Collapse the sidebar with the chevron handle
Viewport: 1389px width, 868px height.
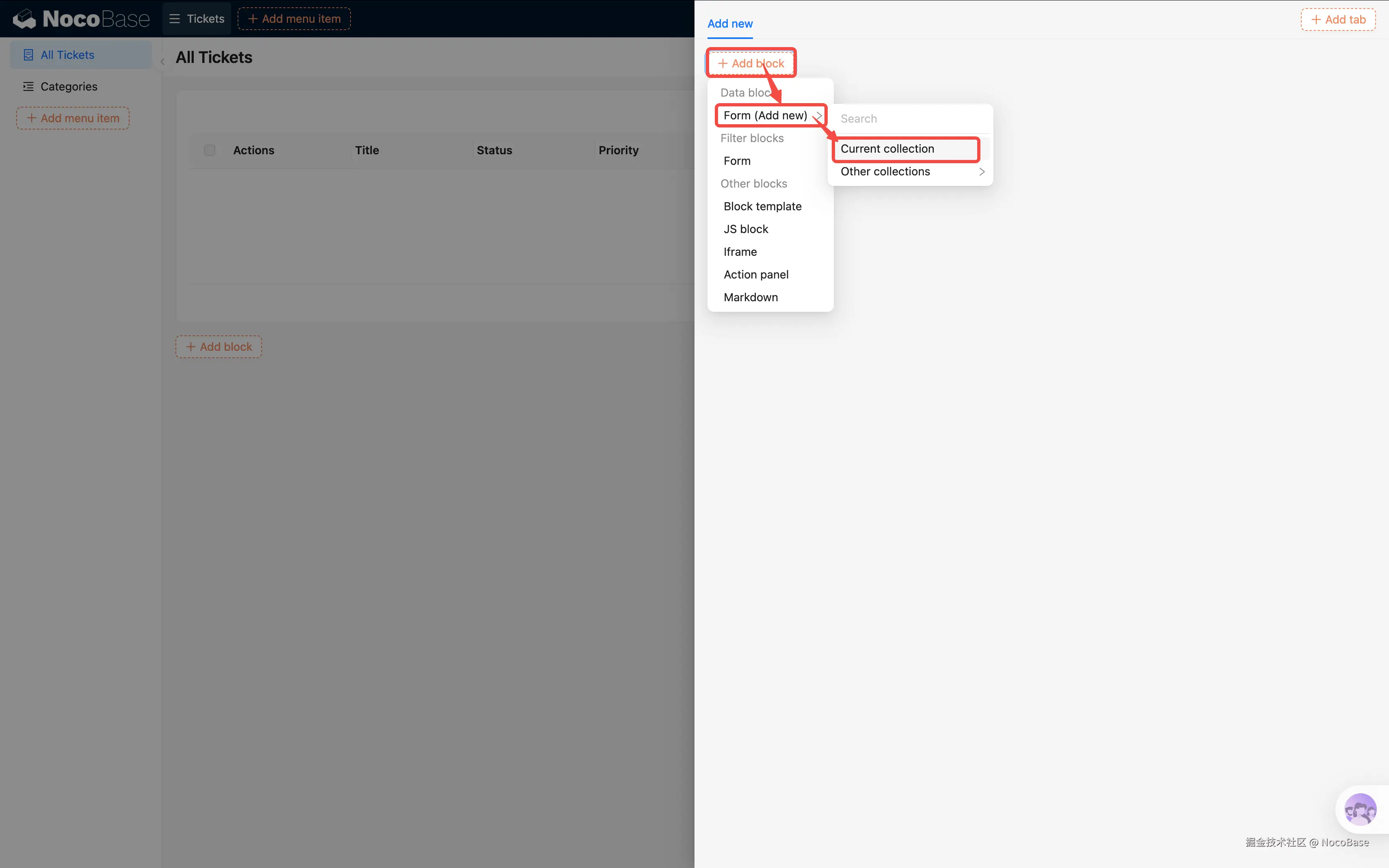click(x=162, y=61)
